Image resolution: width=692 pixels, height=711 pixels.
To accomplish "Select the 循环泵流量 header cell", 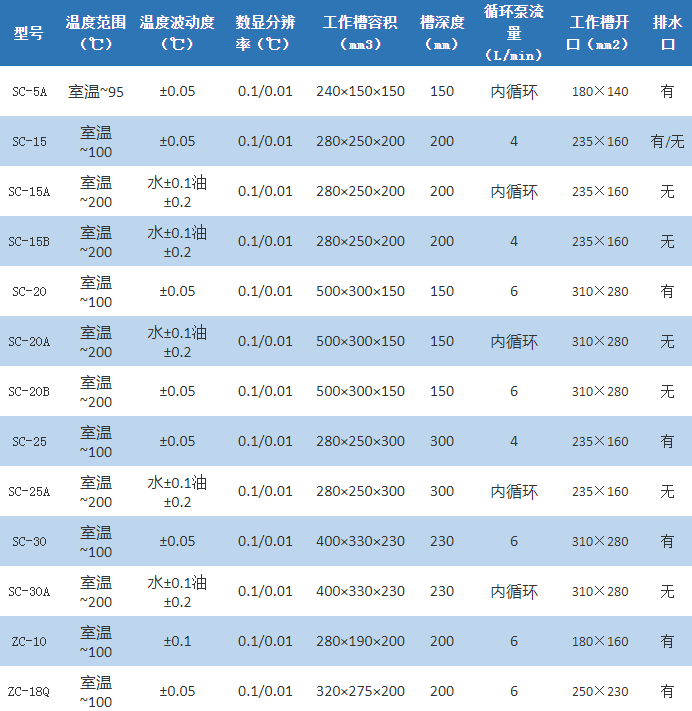I will (x=514, y=33).
